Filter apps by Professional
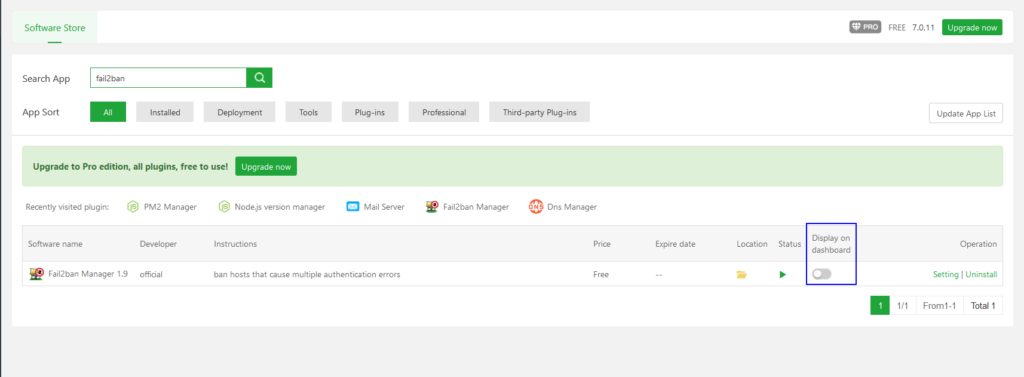This screenshot has width=1024, height=377. (444, 112)
